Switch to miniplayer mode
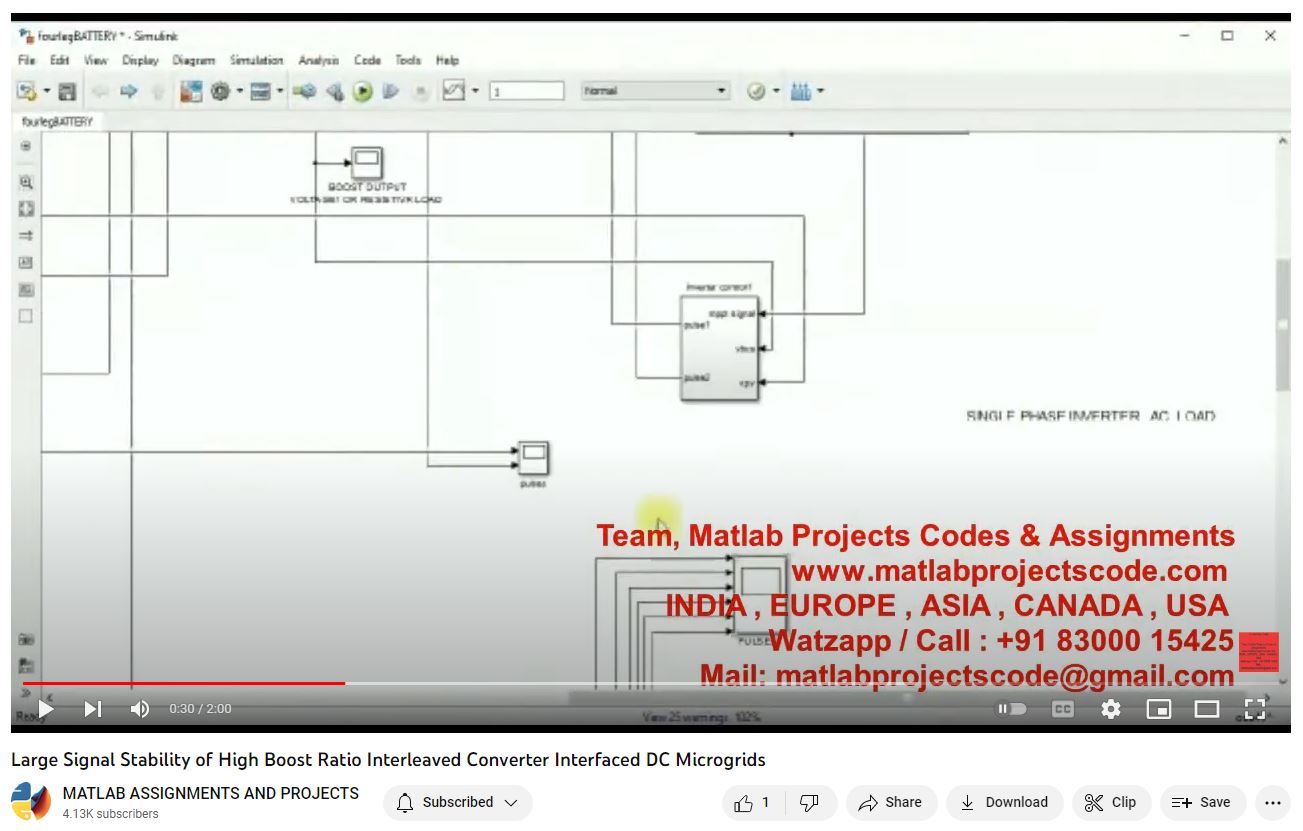Image resolution: width=1303 pixels, height=831 pixels. [1158, 709]
